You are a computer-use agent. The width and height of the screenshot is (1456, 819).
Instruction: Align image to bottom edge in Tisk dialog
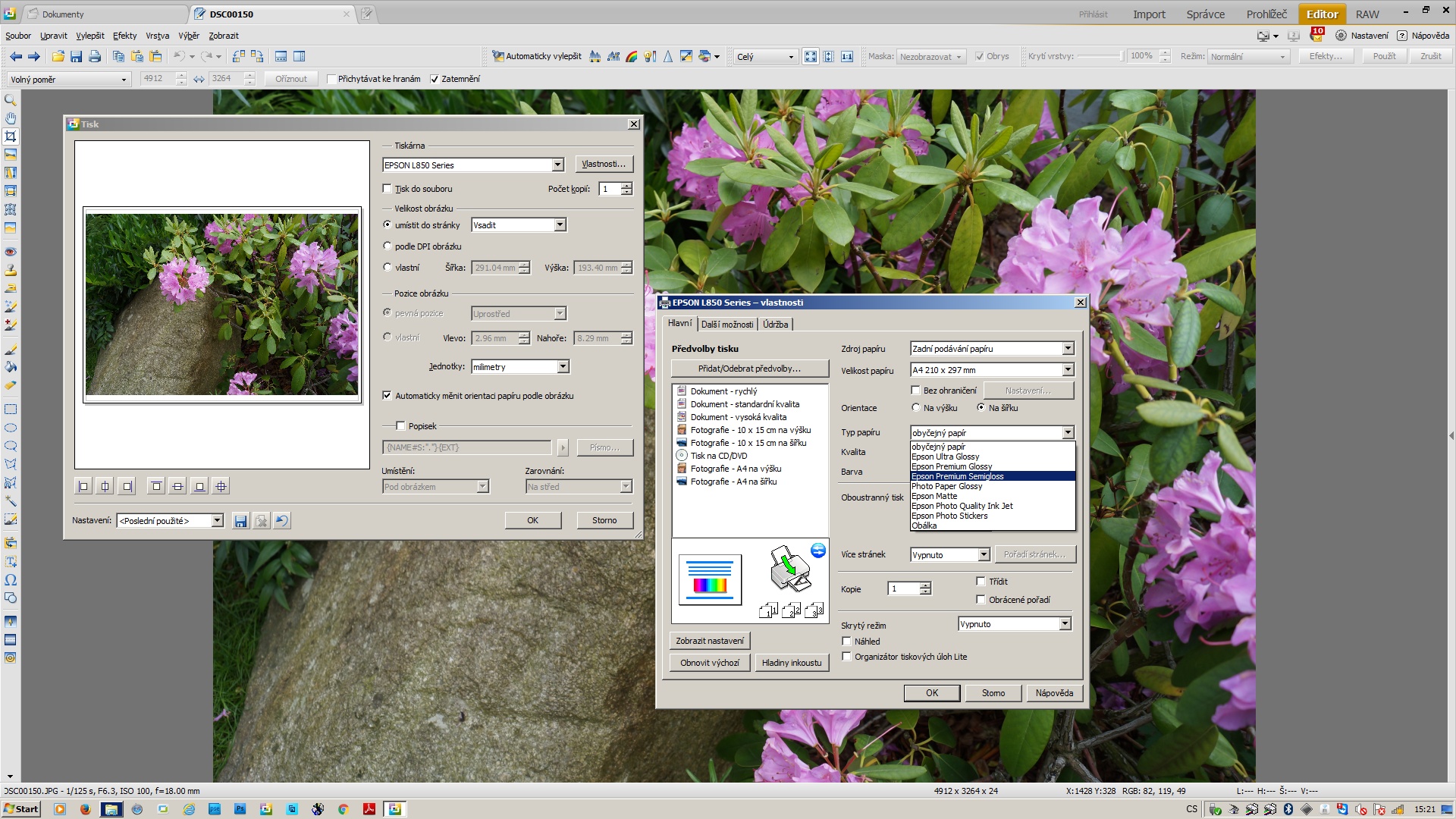pos(199,486)
